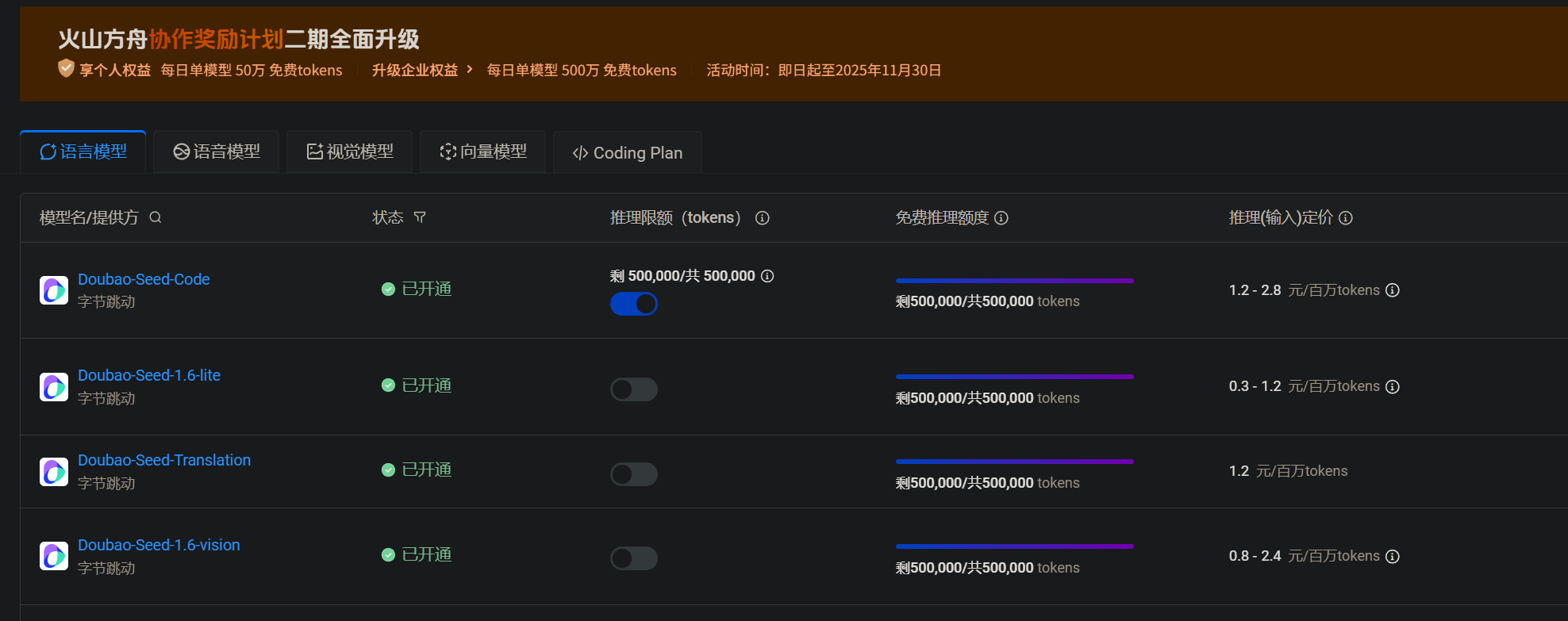Screen dimensions: 1568x621
Task: Enable inference limit toggle for Doubao-Seed-1.6-lite
Action: point(634,389)
